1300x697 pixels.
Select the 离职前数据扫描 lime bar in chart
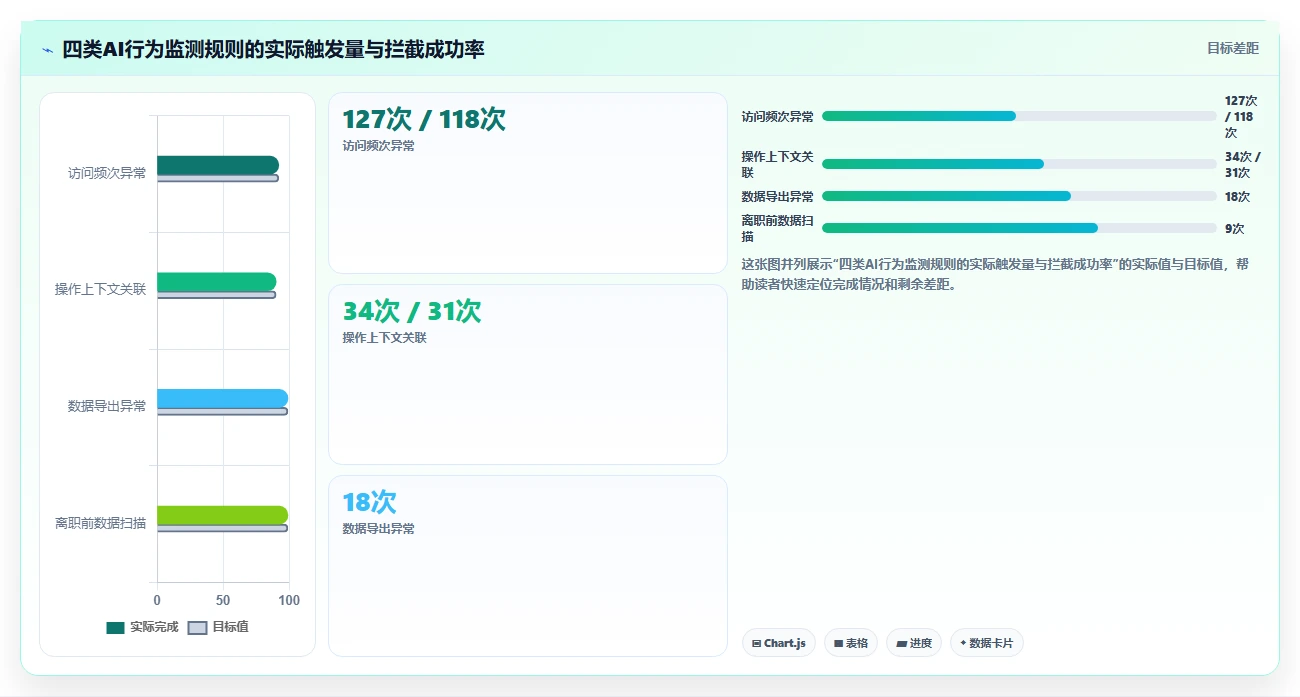pos(222,515)
